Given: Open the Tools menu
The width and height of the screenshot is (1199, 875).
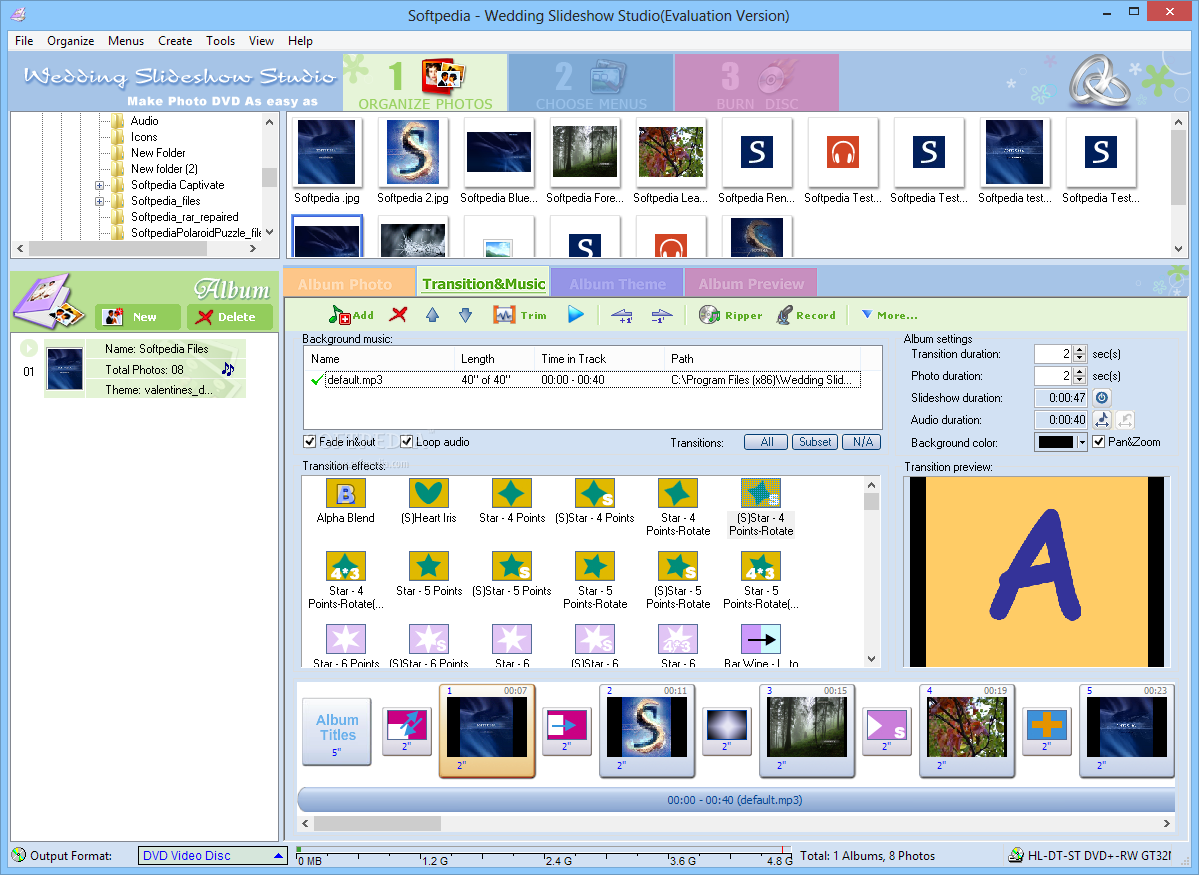Looking at the screenshot, I should (x=220, y=41).
